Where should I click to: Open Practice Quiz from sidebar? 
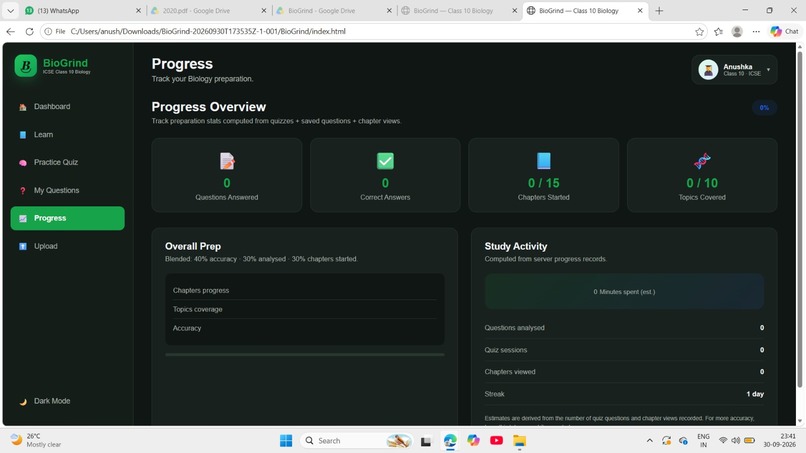[67, 162]
